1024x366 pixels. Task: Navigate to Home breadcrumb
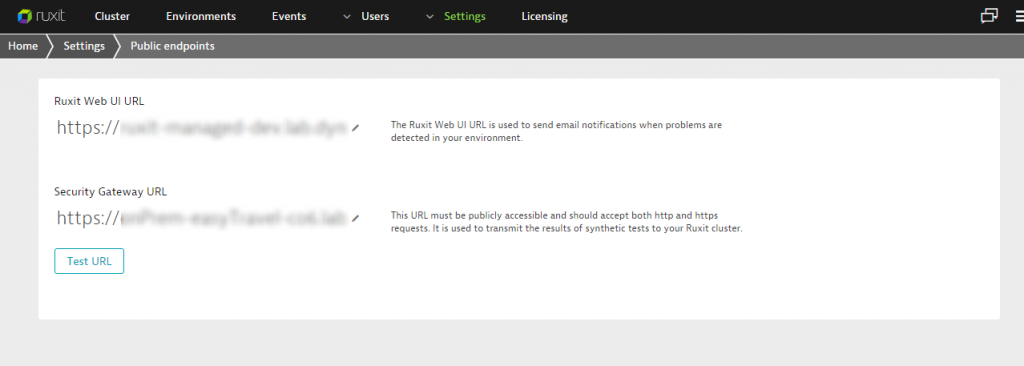click(23, 46)
